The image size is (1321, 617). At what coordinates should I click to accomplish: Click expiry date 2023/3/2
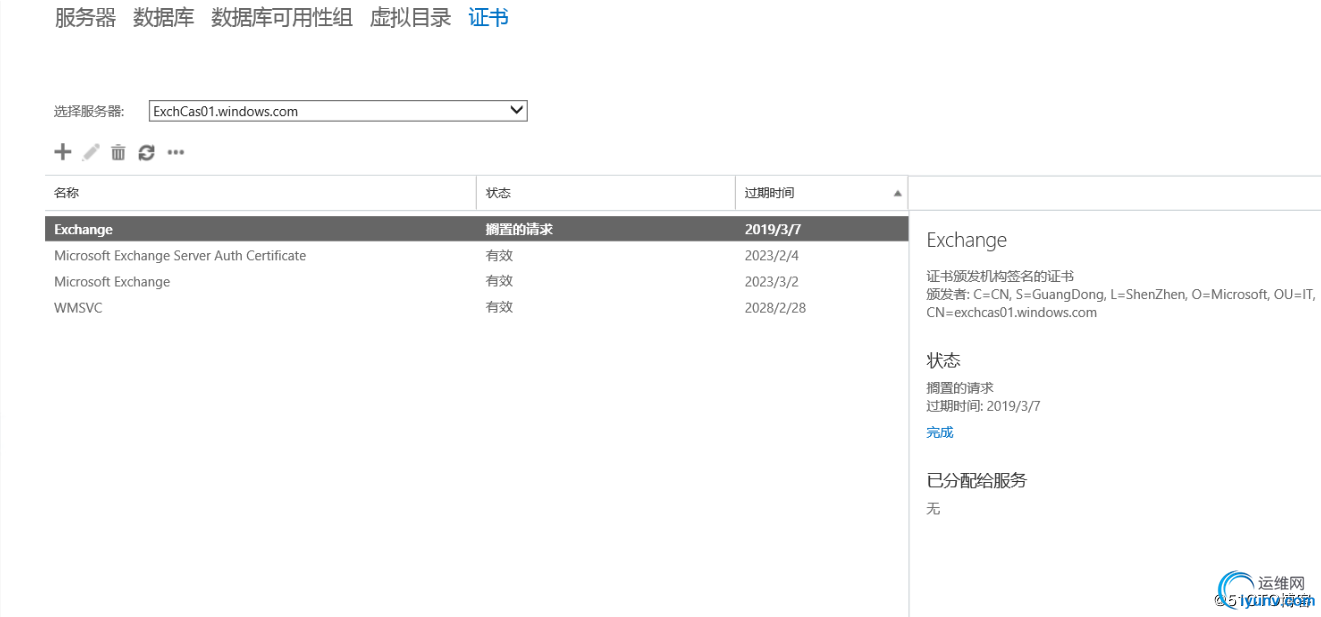771,281
